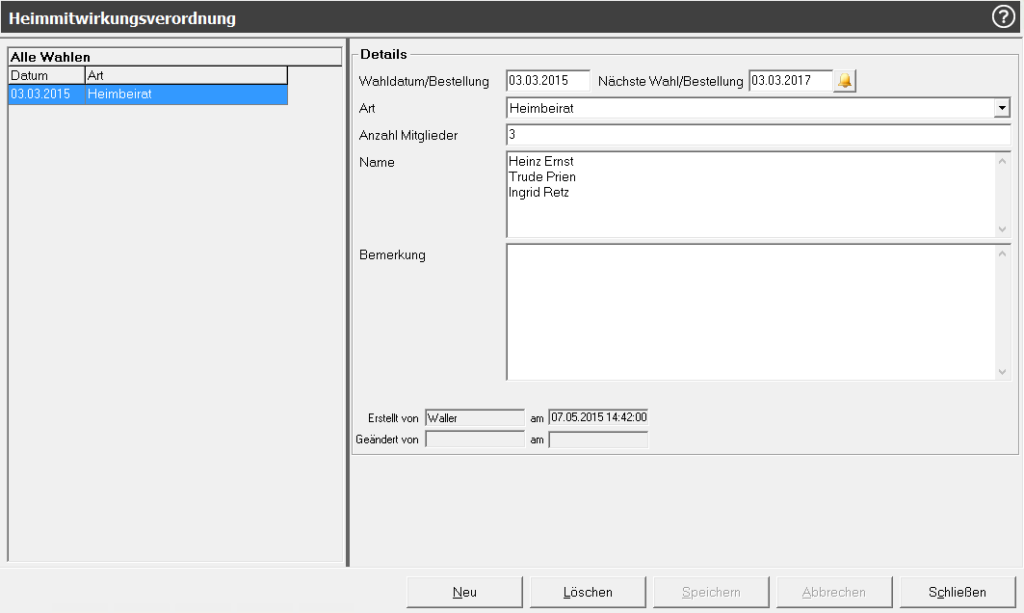Click the Anzahl Mitglieder field
Viewport: 1024px width, 613px height.
tap(758, 134)
